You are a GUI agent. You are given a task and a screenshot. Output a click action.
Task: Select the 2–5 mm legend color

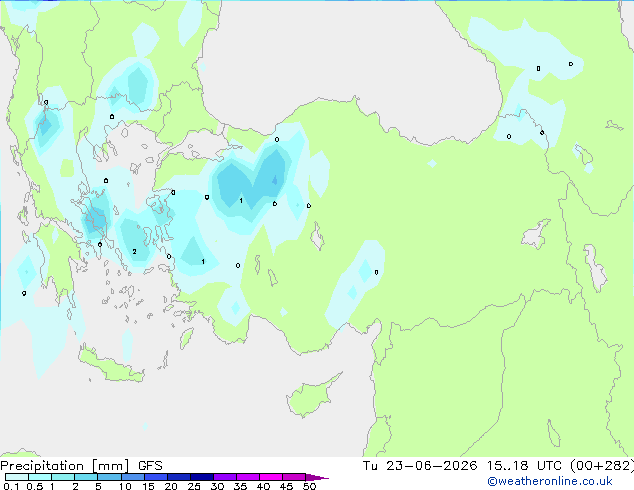(x=86, y=477)
